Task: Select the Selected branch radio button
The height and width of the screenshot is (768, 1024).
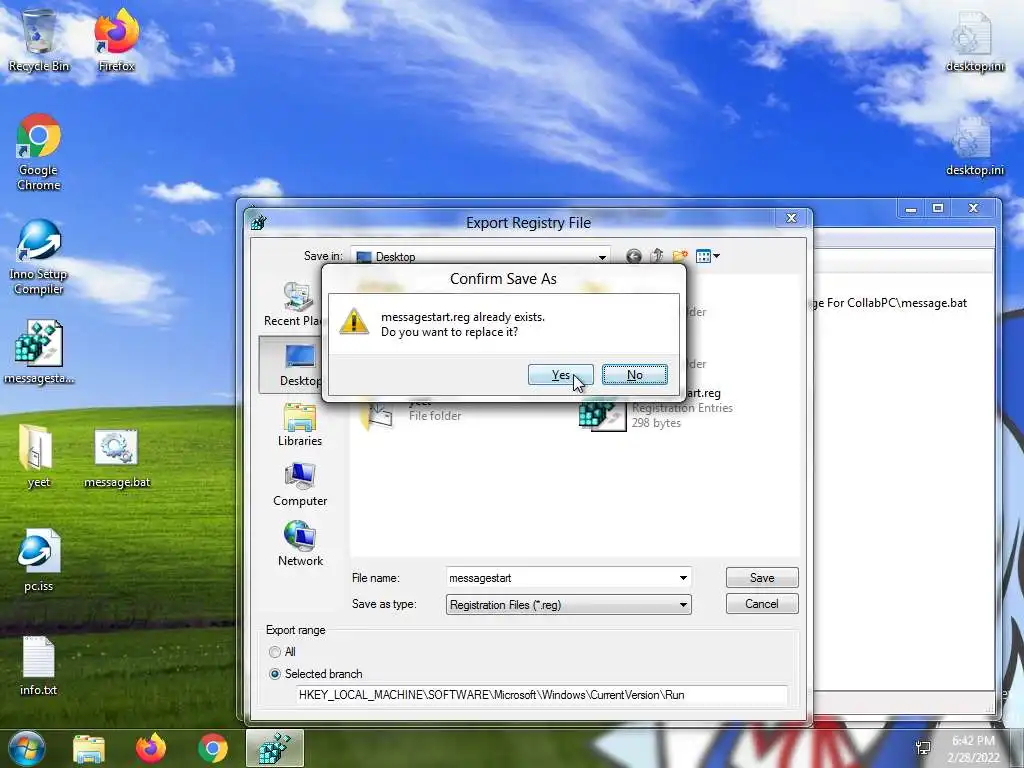Action: [275, 674]
